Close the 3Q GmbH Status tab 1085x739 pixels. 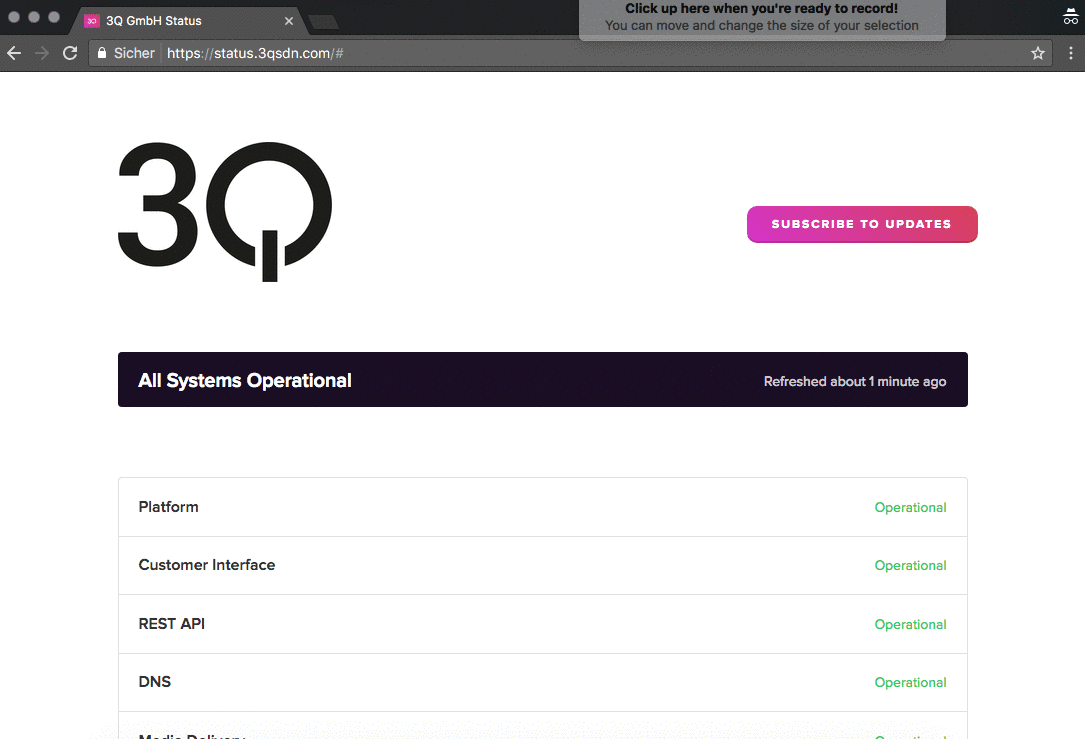pyautogui.click(x=289, y=21)
